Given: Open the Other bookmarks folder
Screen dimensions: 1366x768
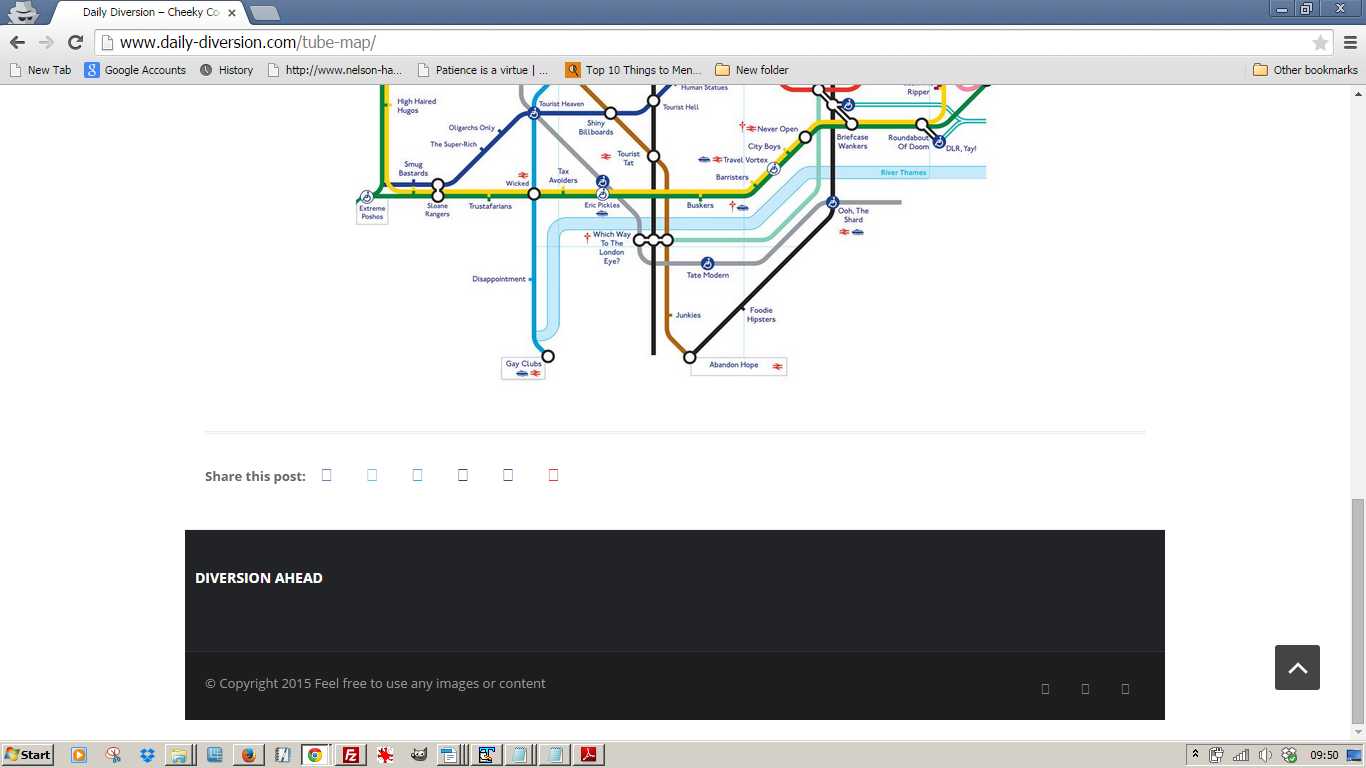Looking at the screenshot, I should 1305,70.
